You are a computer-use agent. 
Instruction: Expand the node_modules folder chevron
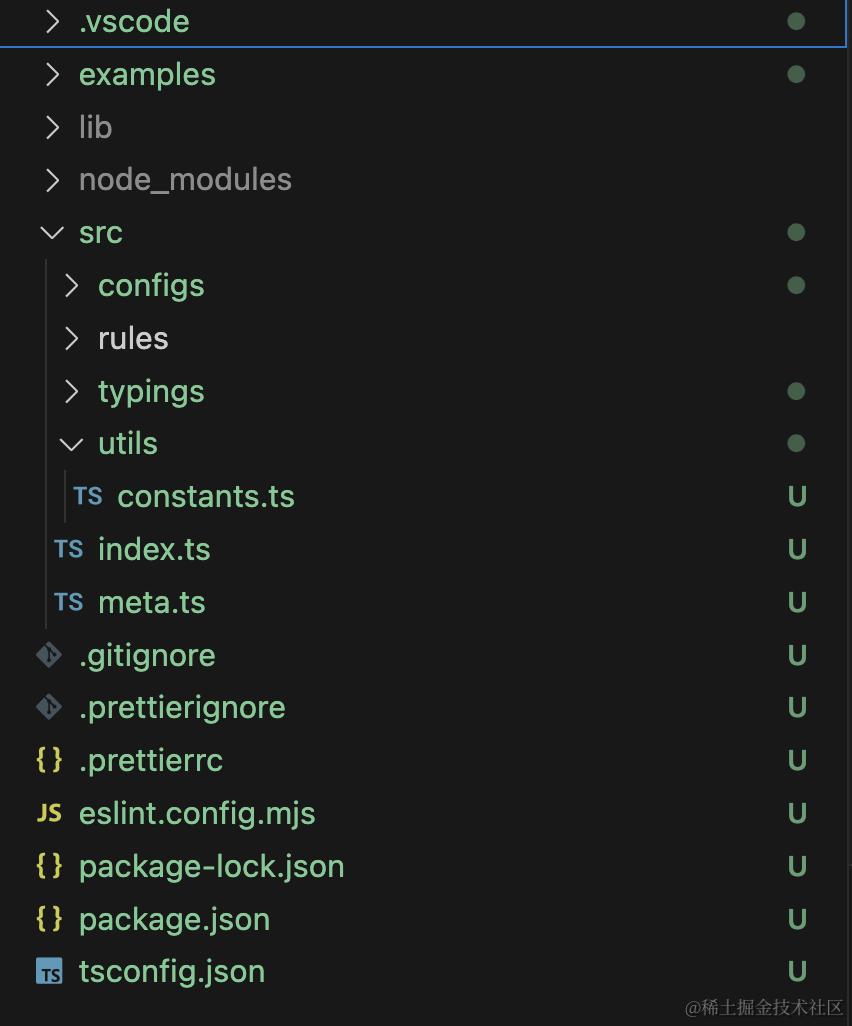(52, 180)
